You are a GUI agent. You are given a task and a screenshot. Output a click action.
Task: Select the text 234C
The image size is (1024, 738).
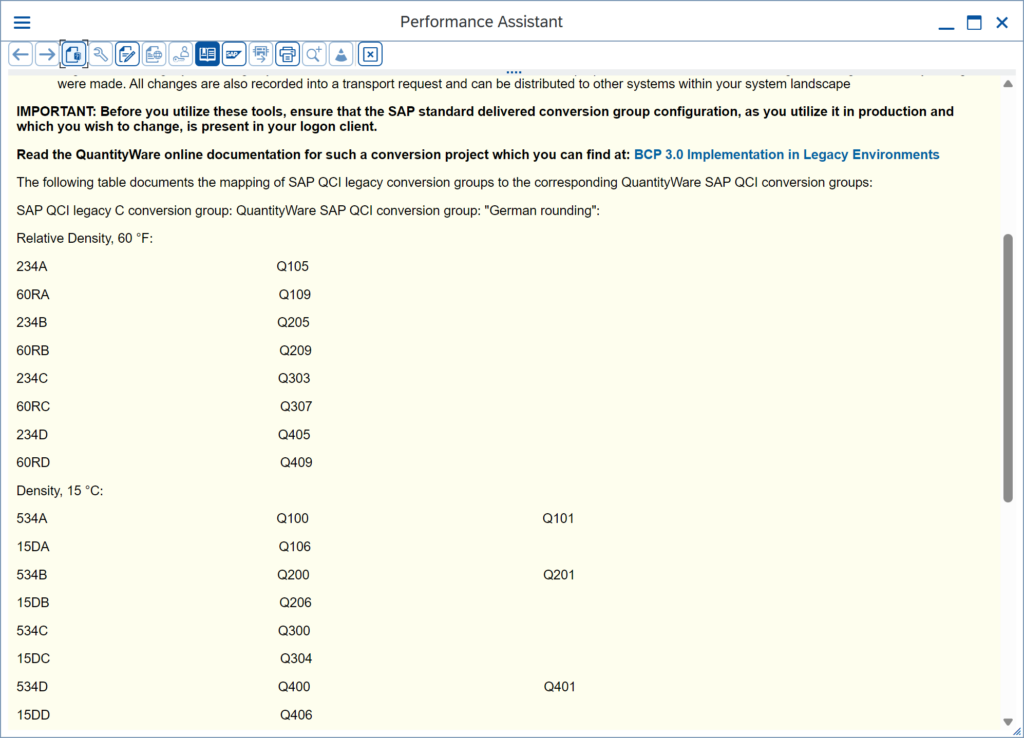[x=32, y=379]
